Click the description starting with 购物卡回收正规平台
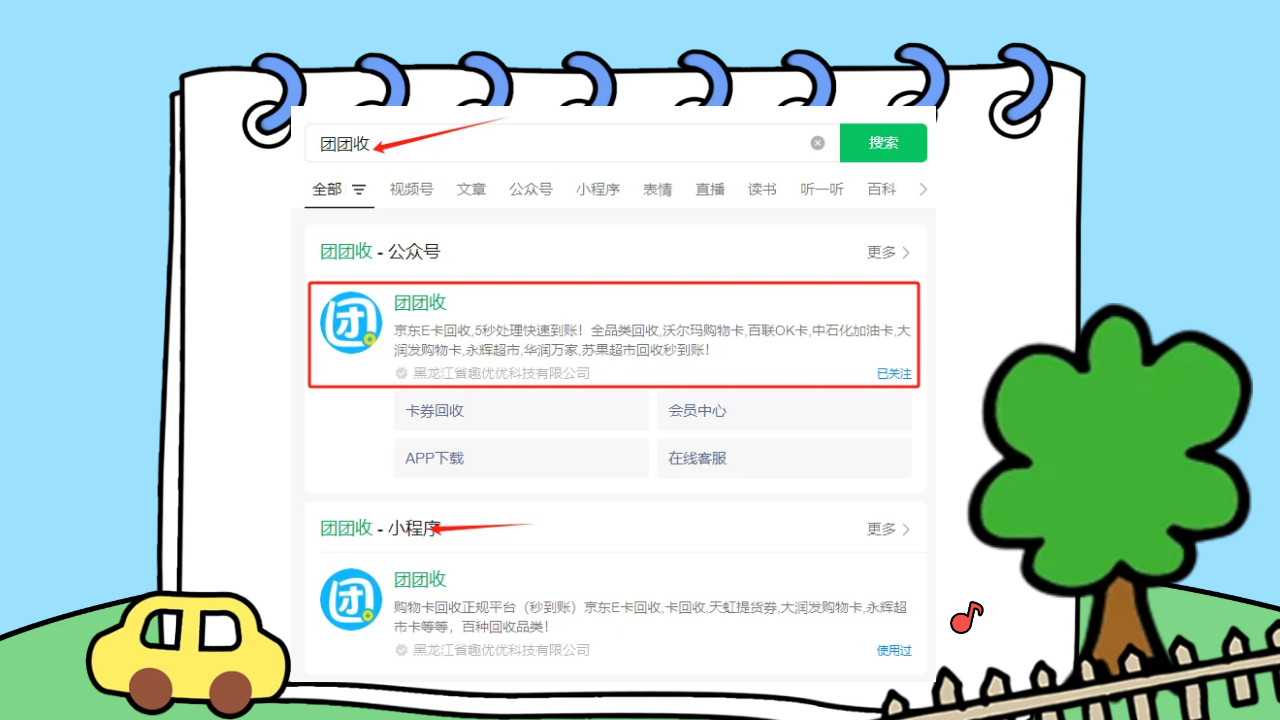 coord(651,617)
